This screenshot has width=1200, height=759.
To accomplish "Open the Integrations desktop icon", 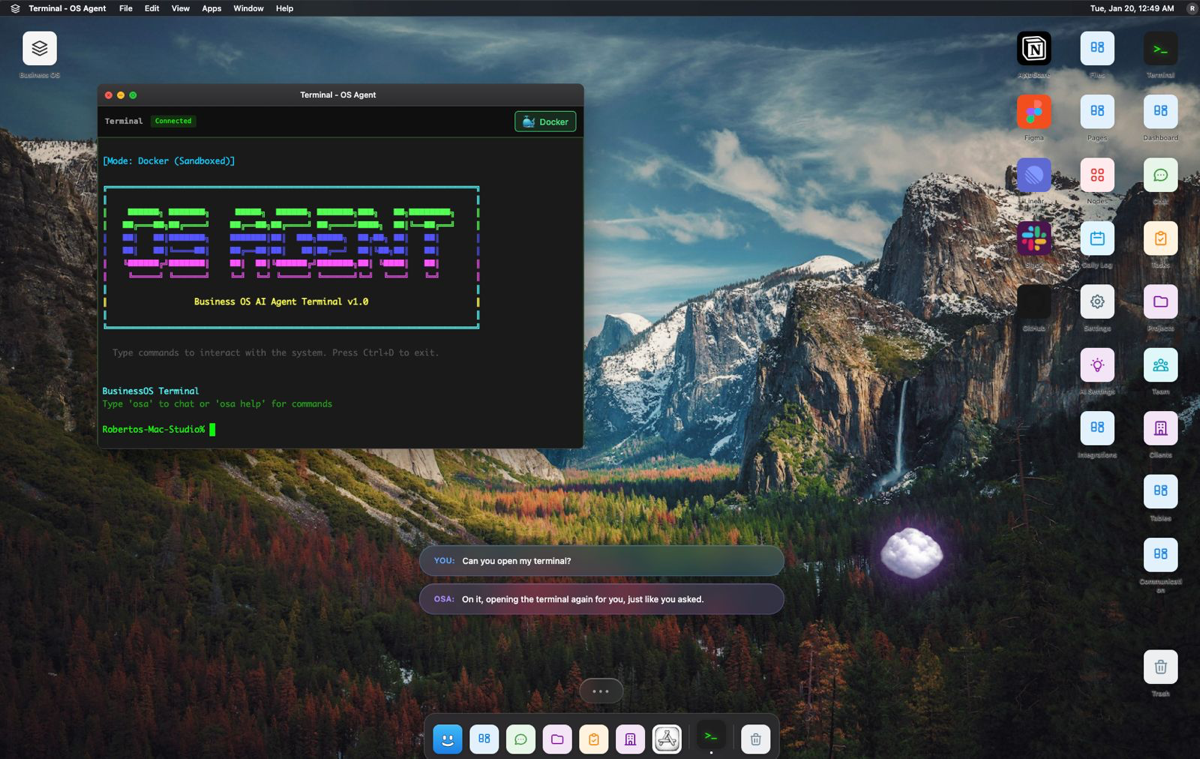I will pyautogui.click(x=1097, y=428).
